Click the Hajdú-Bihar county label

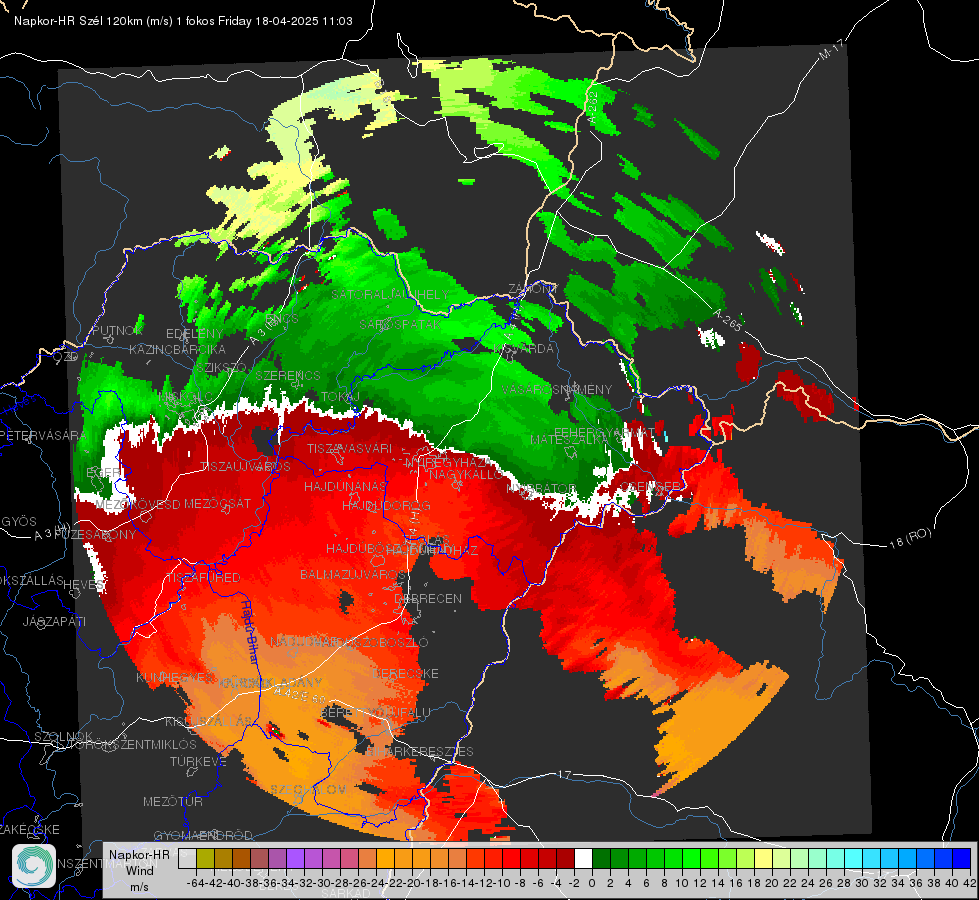pos(251,635)
